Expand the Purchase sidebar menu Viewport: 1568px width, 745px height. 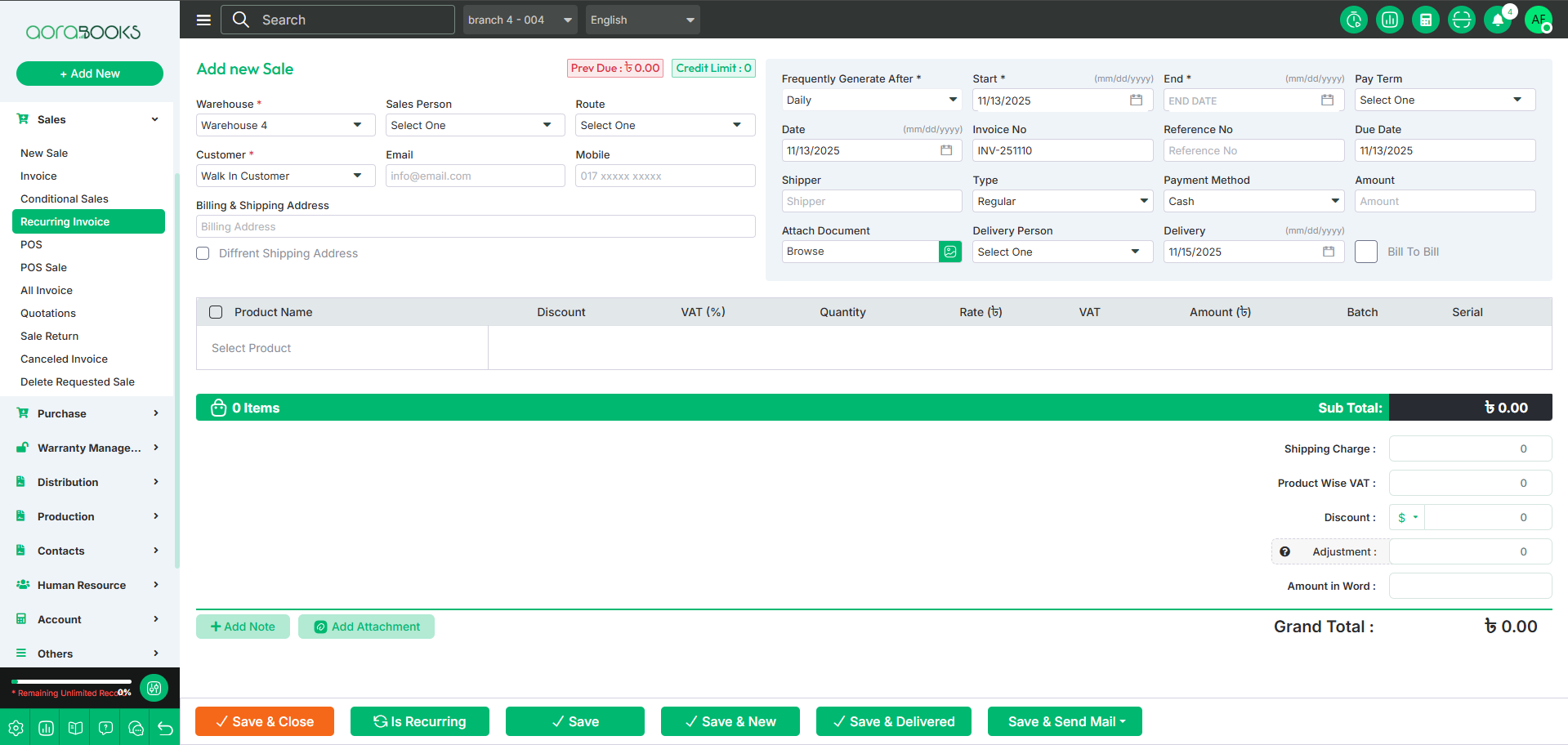(87, 413)
